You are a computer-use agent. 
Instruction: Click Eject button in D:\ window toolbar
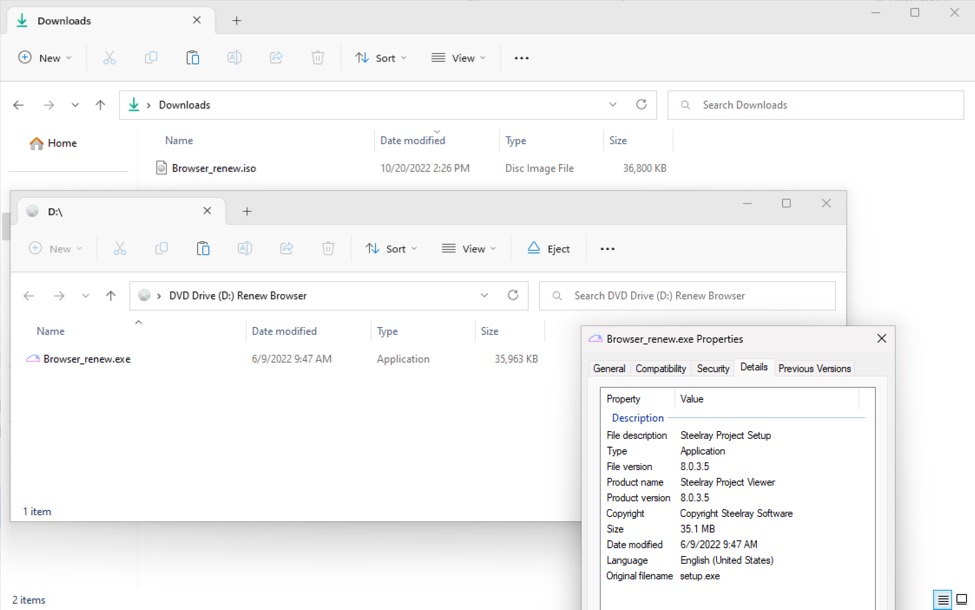pos(548,249)
